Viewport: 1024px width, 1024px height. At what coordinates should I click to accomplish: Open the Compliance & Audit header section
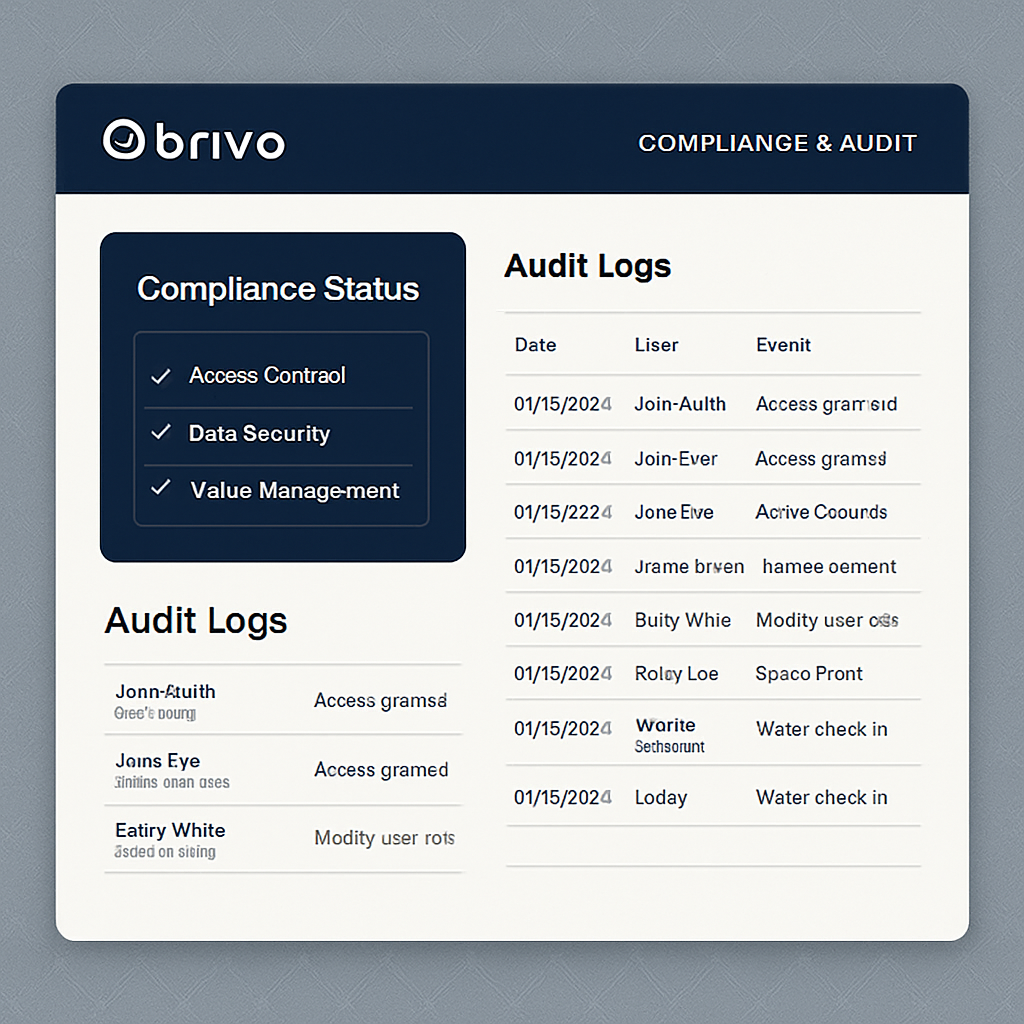coord(778,143)
